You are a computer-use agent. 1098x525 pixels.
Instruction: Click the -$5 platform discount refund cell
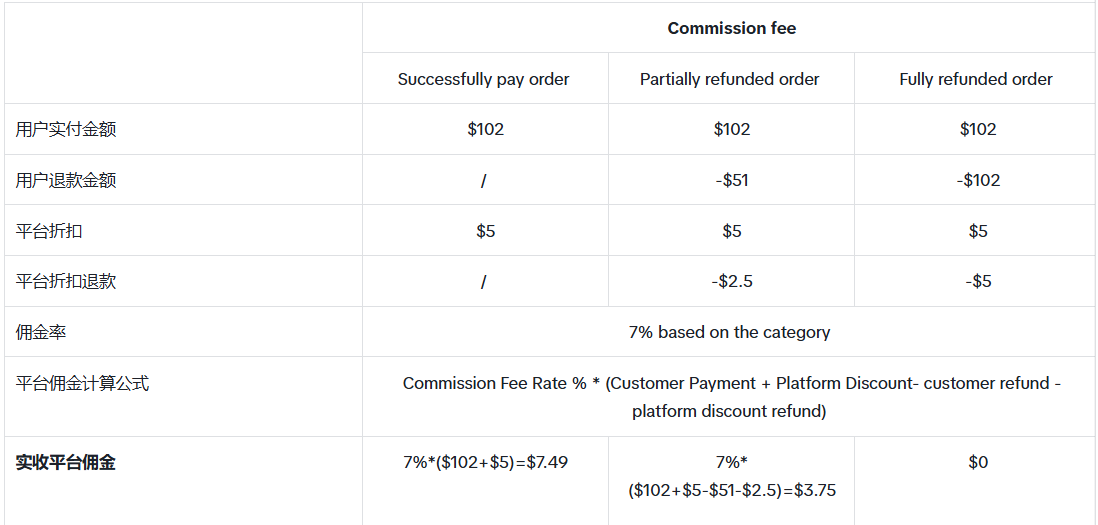click(977, 281)
